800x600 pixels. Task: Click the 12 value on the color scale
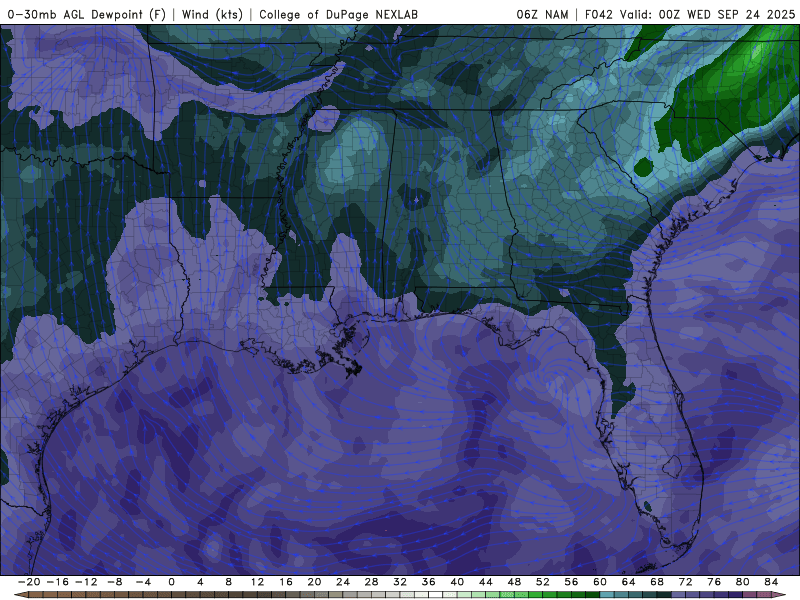[x=257, y=582]
